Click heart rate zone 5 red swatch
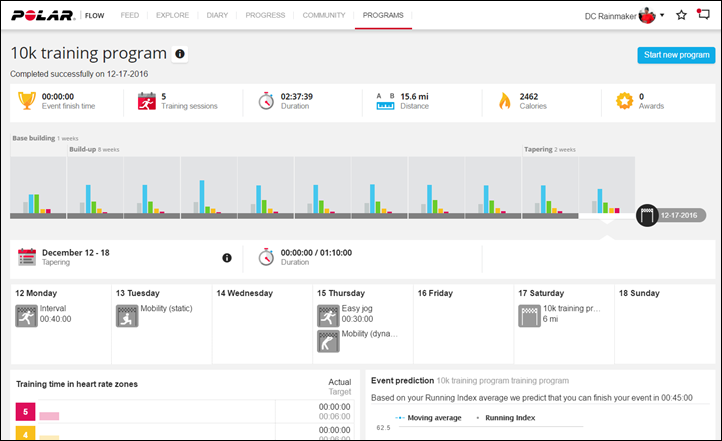 (25, 412)
